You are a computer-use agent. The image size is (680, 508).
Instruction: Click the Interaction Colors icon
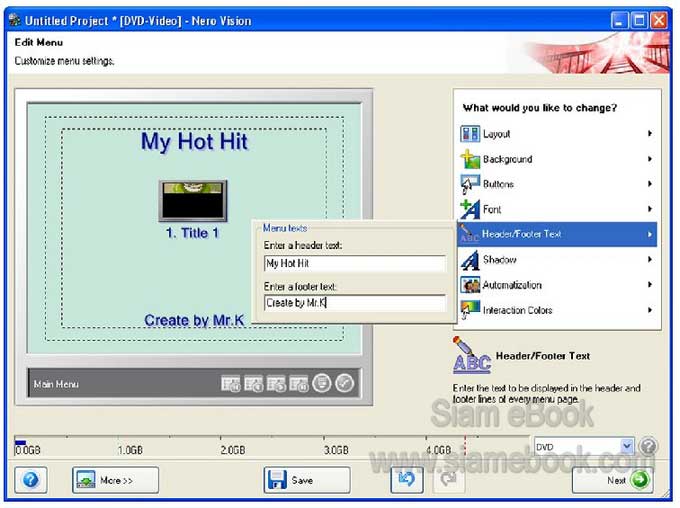tap(470, 310)
